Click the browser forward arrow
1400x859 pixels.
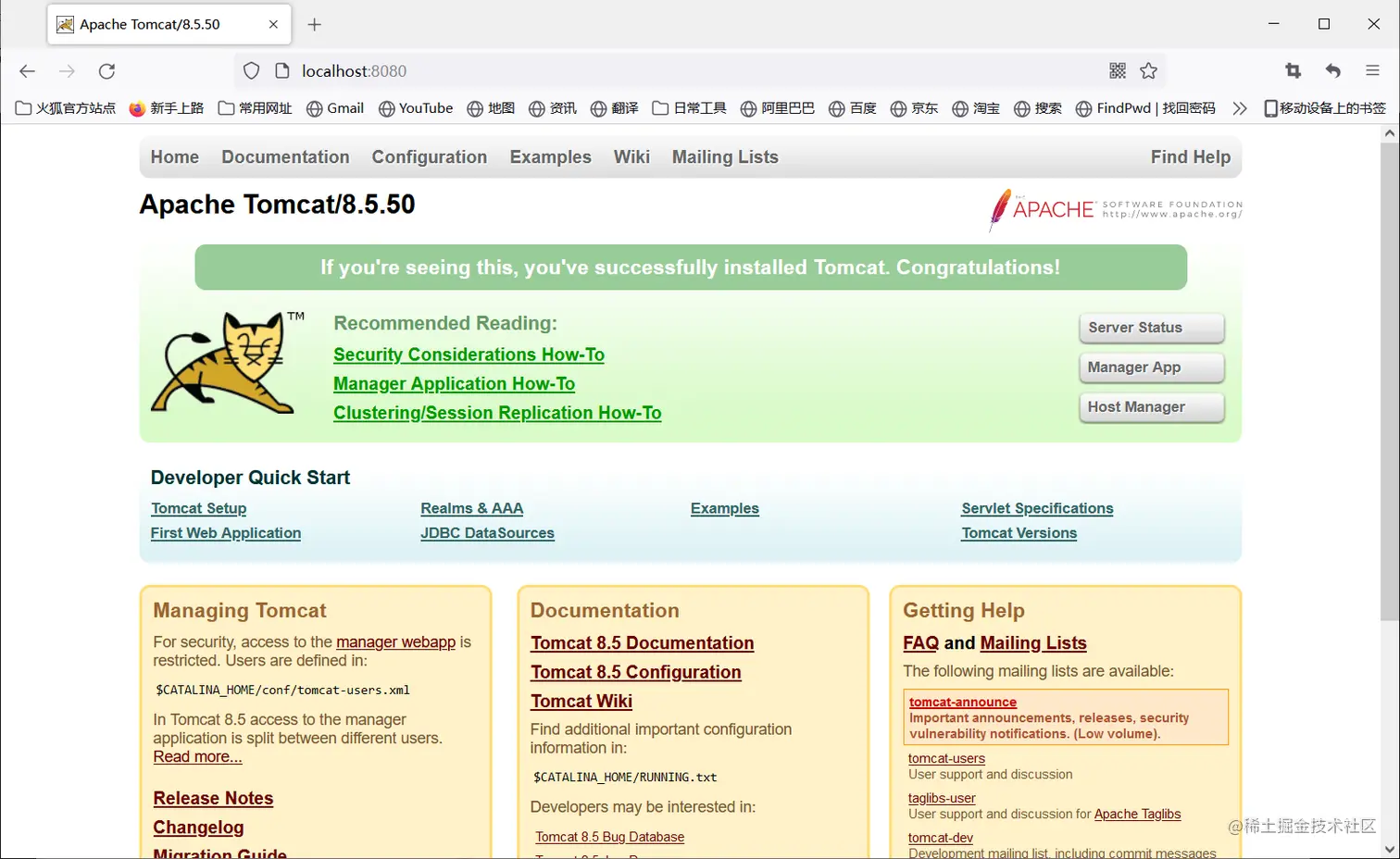[x=67, y=71]
